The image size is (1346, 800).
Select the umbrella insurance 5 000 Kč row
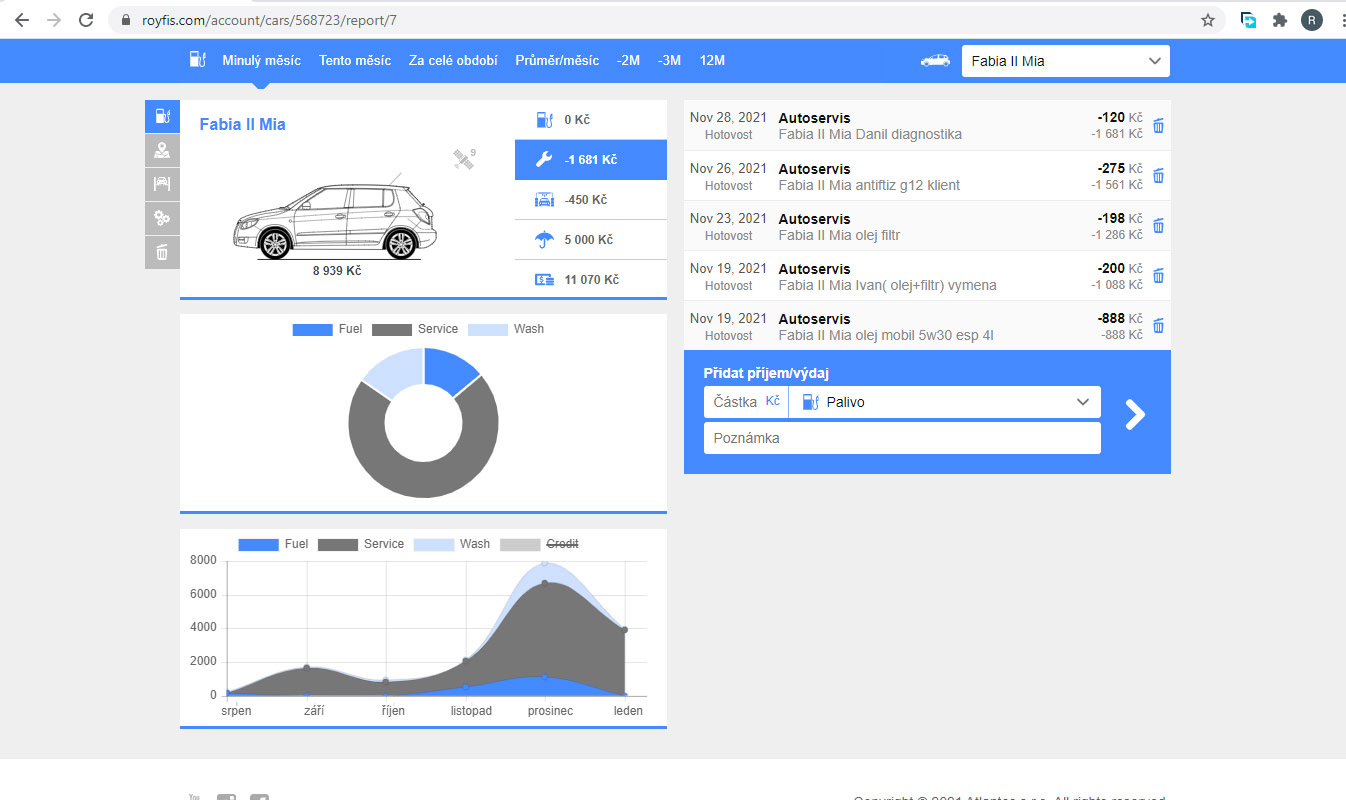pyautogui.click(x=591, y=240)
